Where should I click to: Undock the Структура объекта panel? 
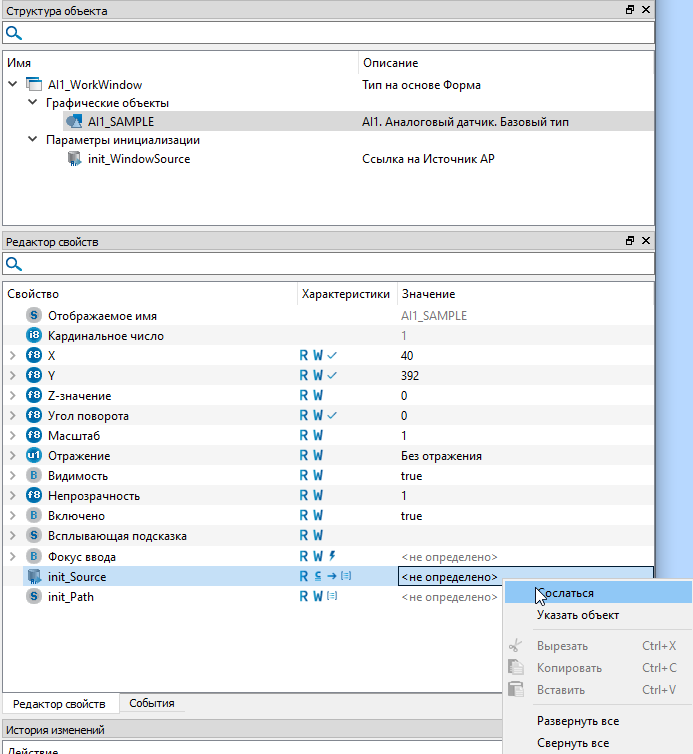[x=630, y=10]
